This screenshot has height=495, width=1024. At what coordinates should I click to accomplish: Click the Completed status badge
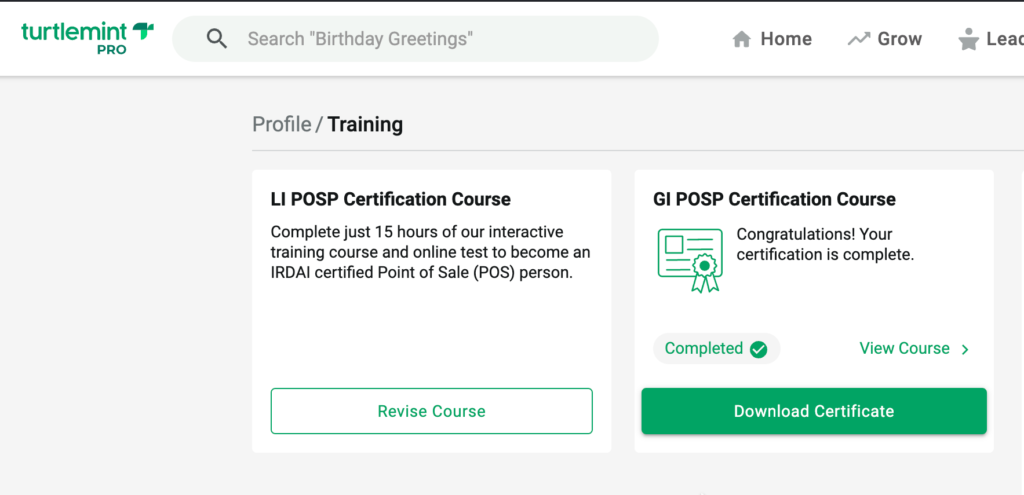pos(716,349)
